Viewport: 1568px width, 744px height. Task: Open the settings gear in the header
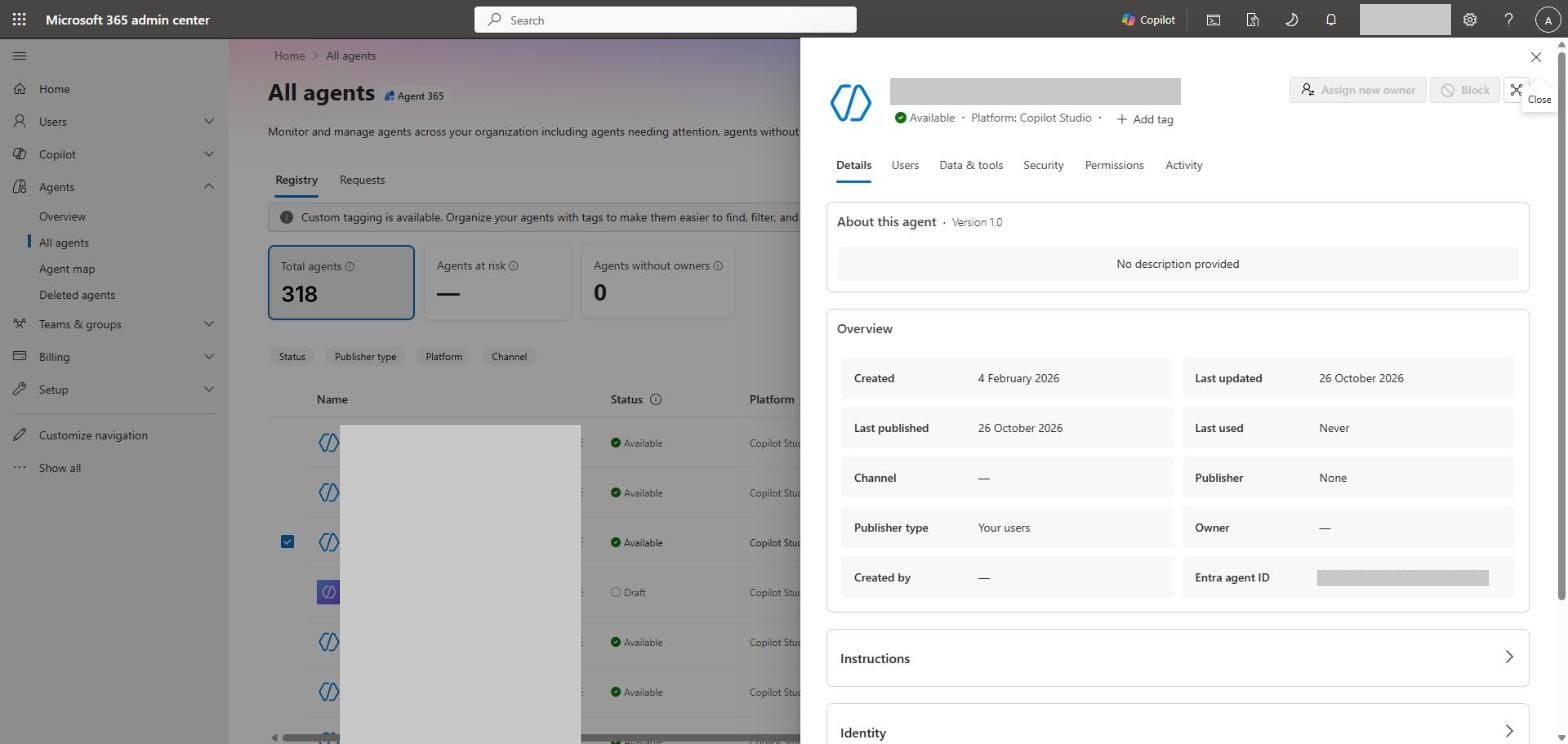tap(1470, 19)
